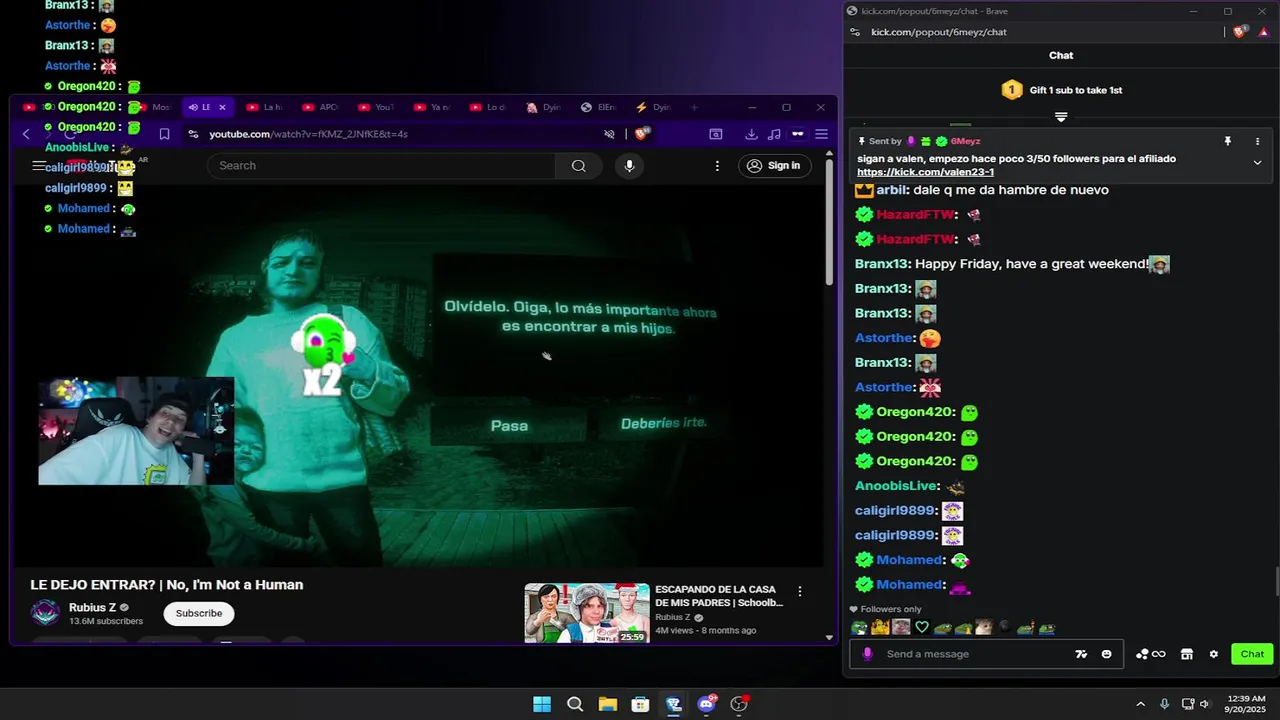Screen dimensions: 1280x720
Task: Switch to the 'YouT' browser tab
Action: (376, 107)
